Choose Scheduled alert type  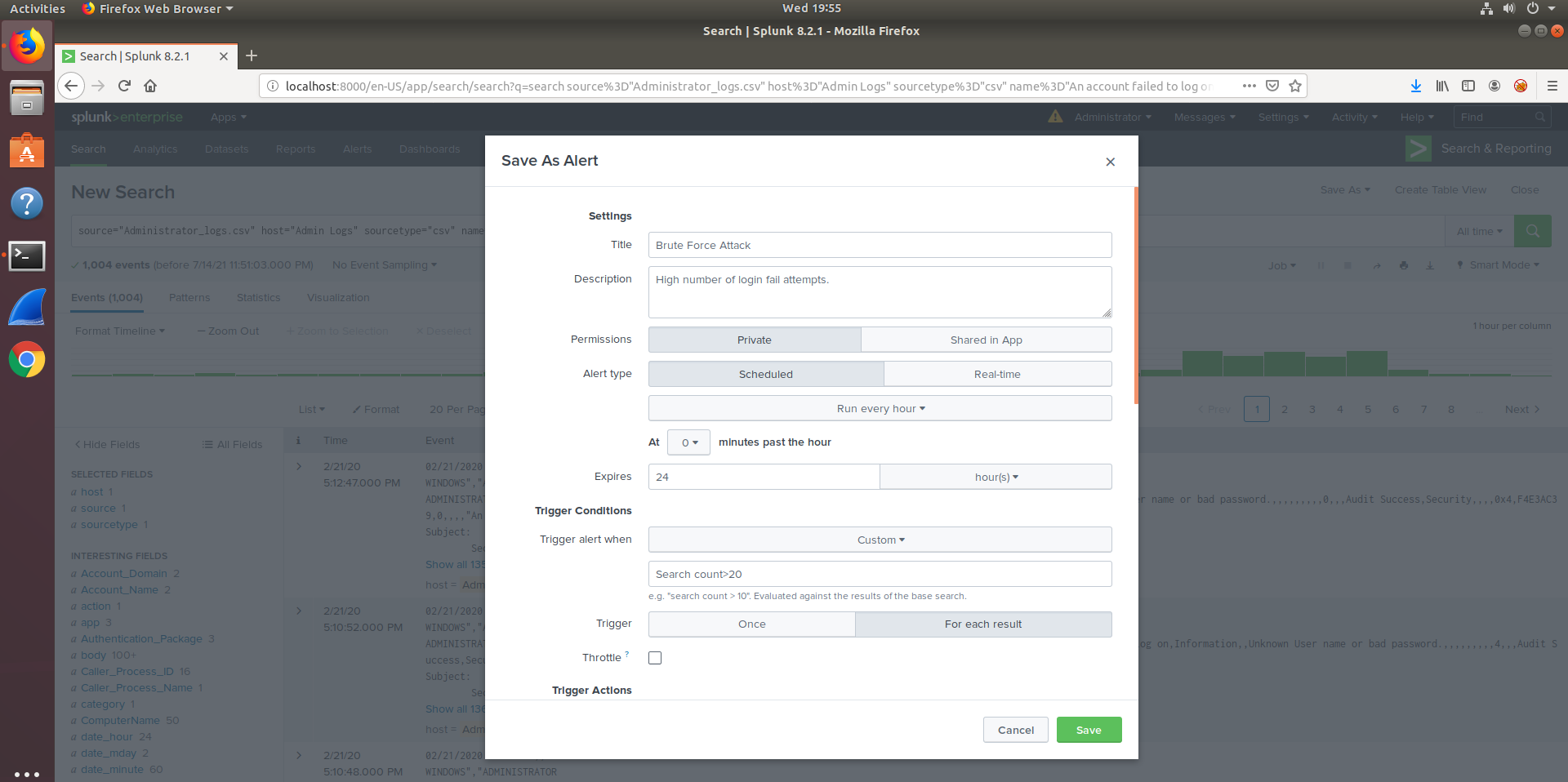click(766, 374)
